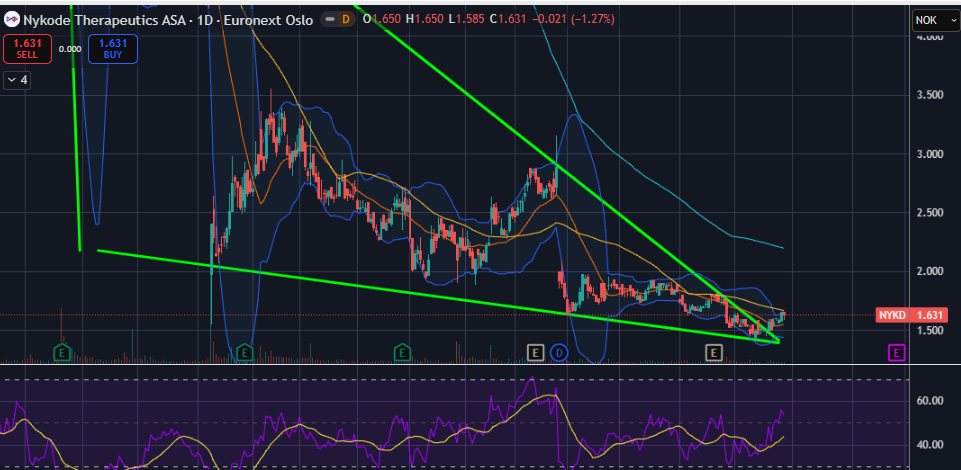Open the NOK currency dropdown
The image size is (961, 470).
934,21
